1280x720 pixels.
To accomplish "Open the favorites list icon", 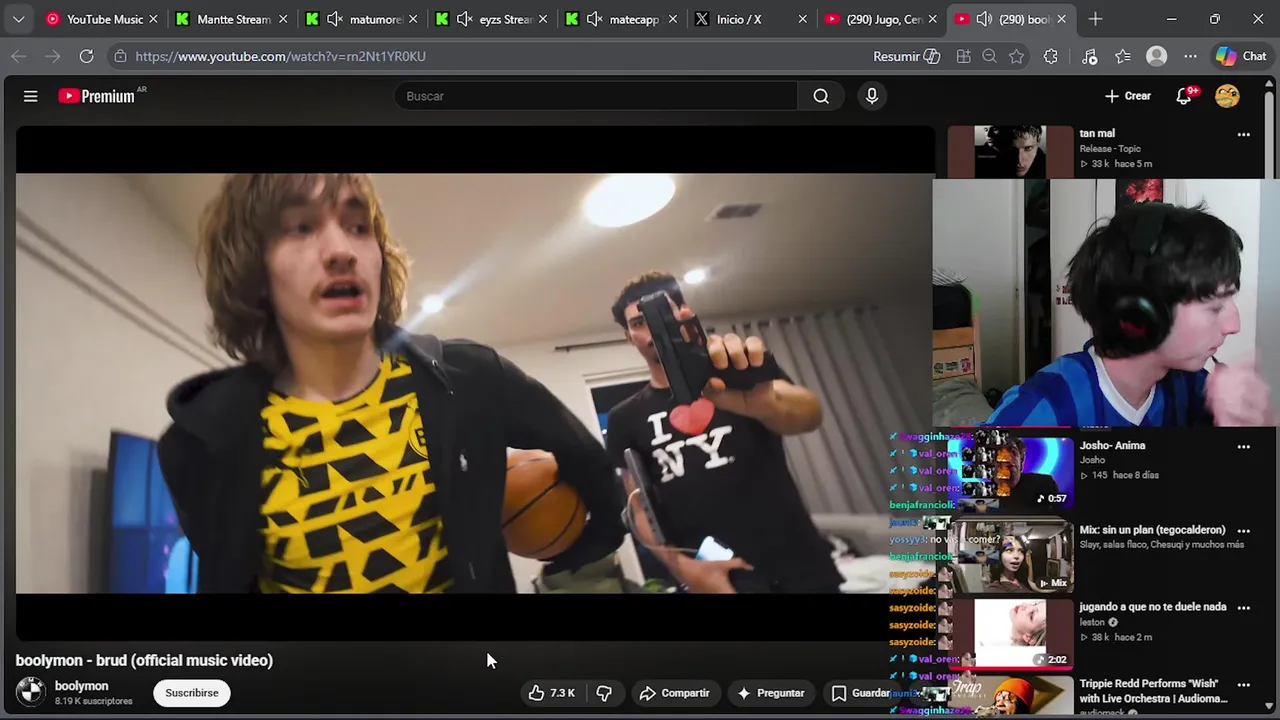I will pos(1123,56).
